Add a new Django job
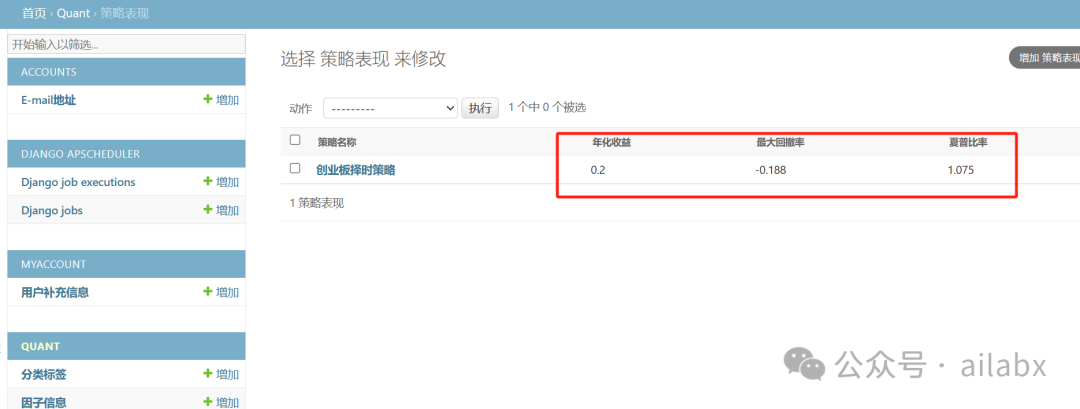 point(221,210)
